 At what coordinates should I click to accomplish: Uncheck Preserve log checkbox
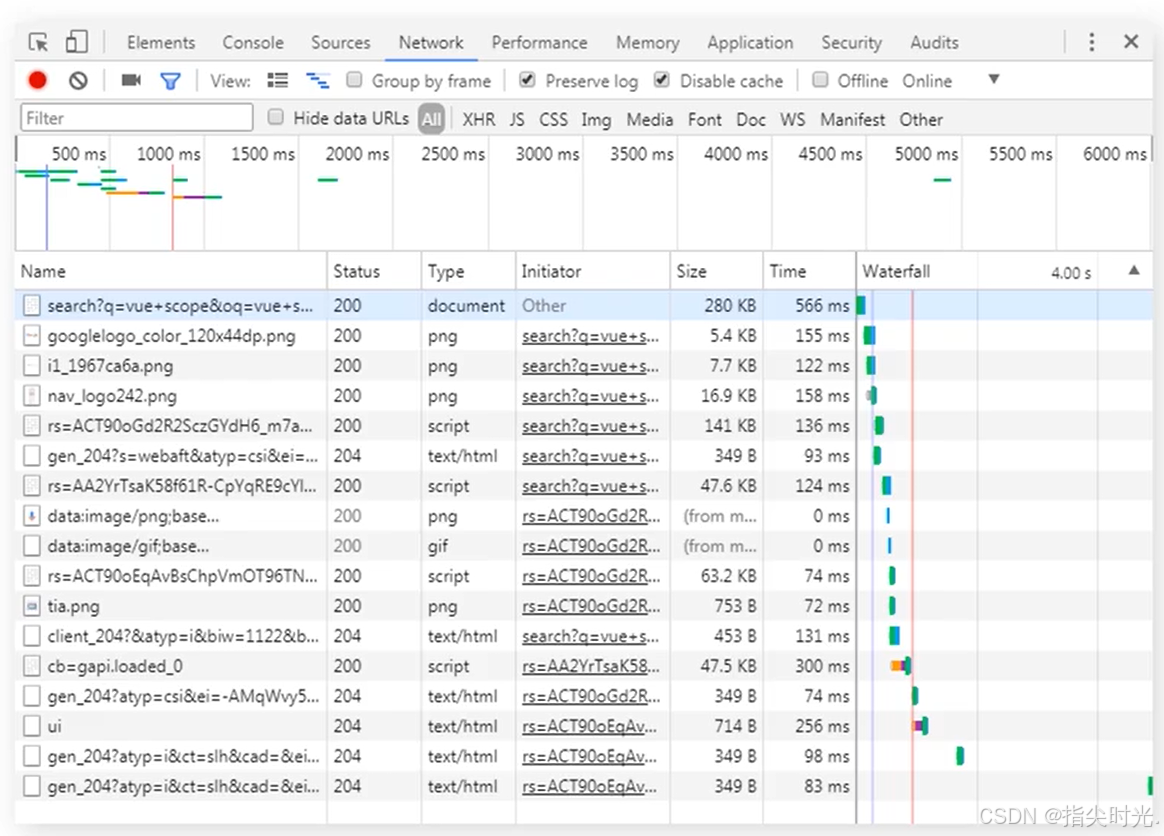click(x=527, y=79)
